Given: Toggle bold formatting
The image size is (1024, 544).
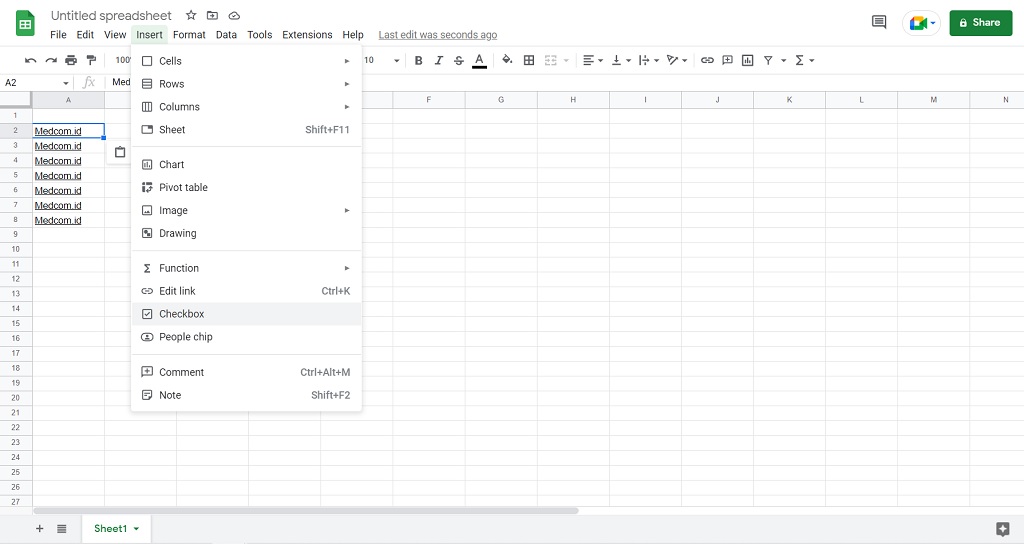Looking at the screenshot, I should coord(419,60).
